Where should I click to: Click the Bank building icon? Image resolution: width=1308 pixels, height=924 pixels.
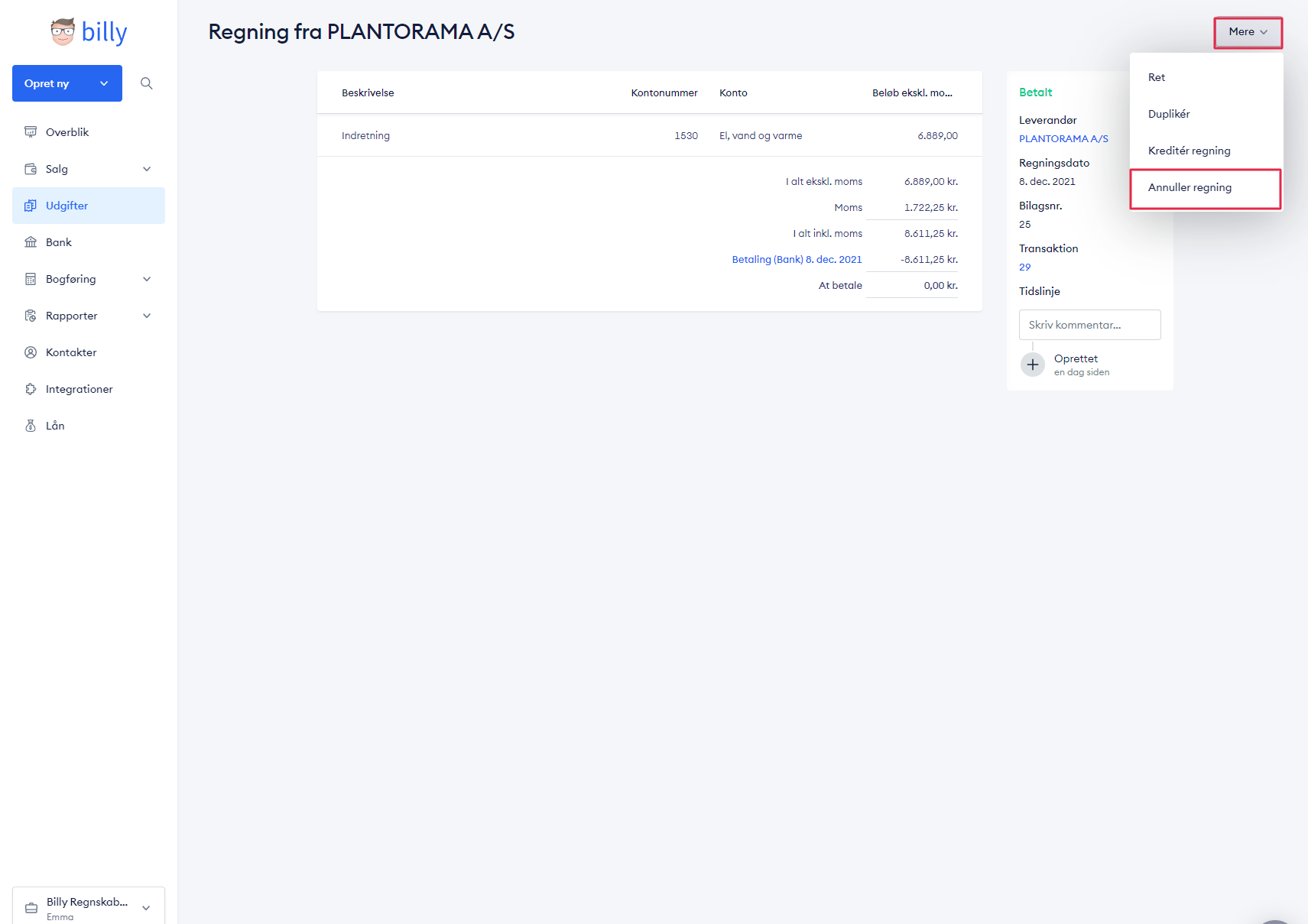coord(31,242)
